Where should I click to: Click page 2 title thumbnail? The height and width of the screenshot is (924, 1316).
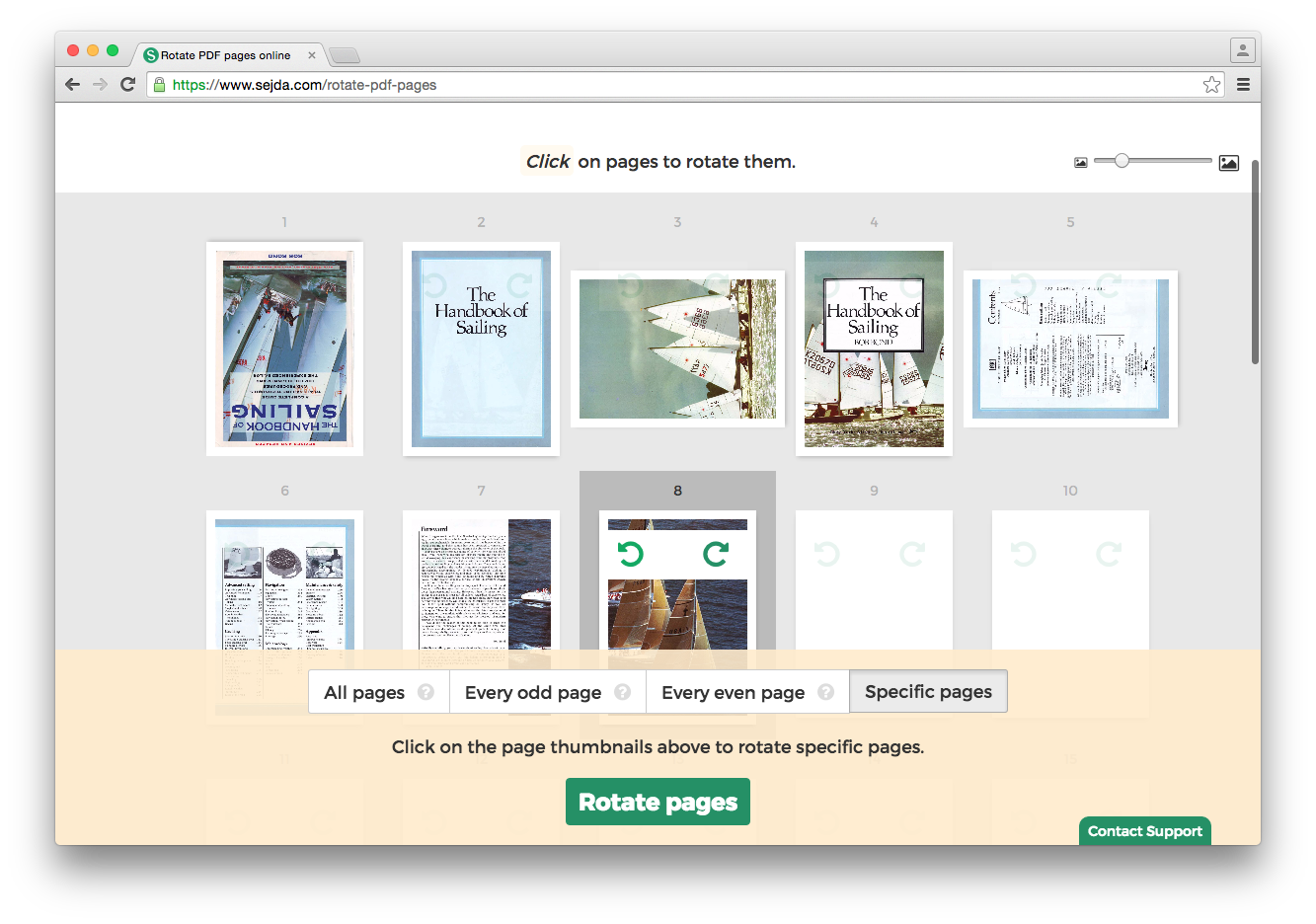point(481,348)
